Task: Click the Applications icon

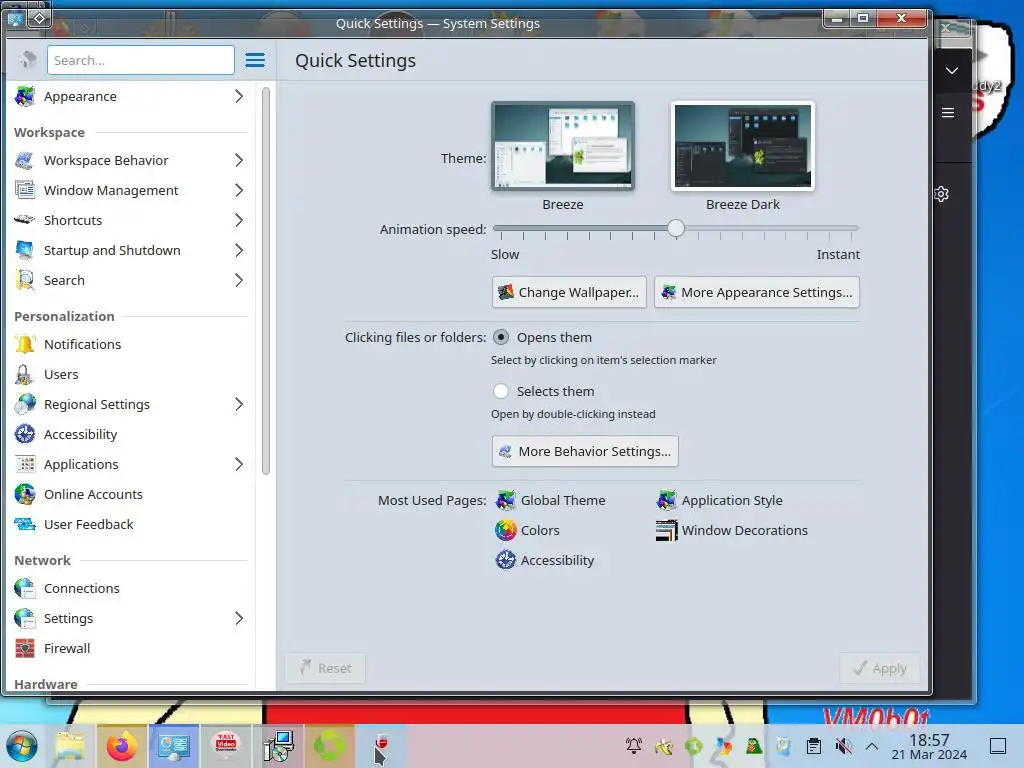Action: tap(25, 464)
